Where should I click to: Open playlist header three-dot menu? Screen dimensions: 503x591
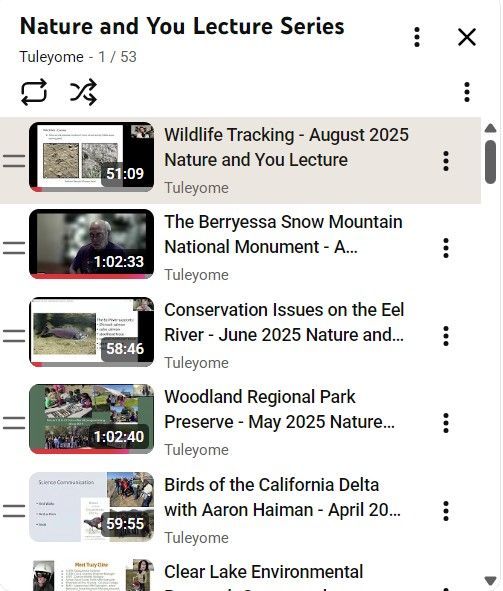(x=417, y=37)
